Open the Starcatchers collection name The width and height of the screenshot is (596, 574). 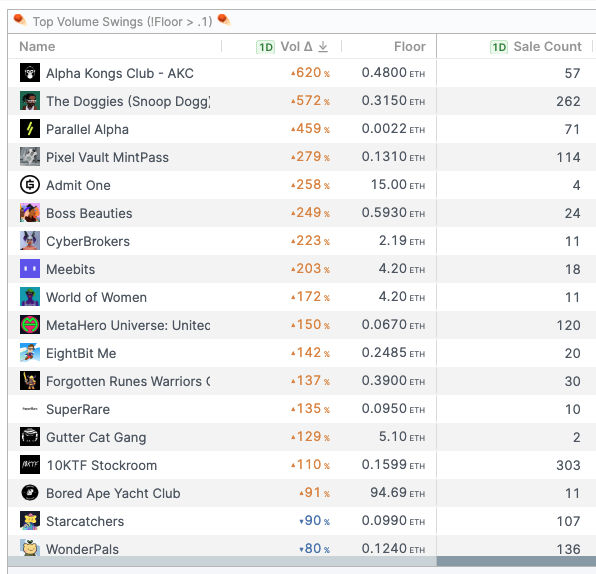pos(85,522)
